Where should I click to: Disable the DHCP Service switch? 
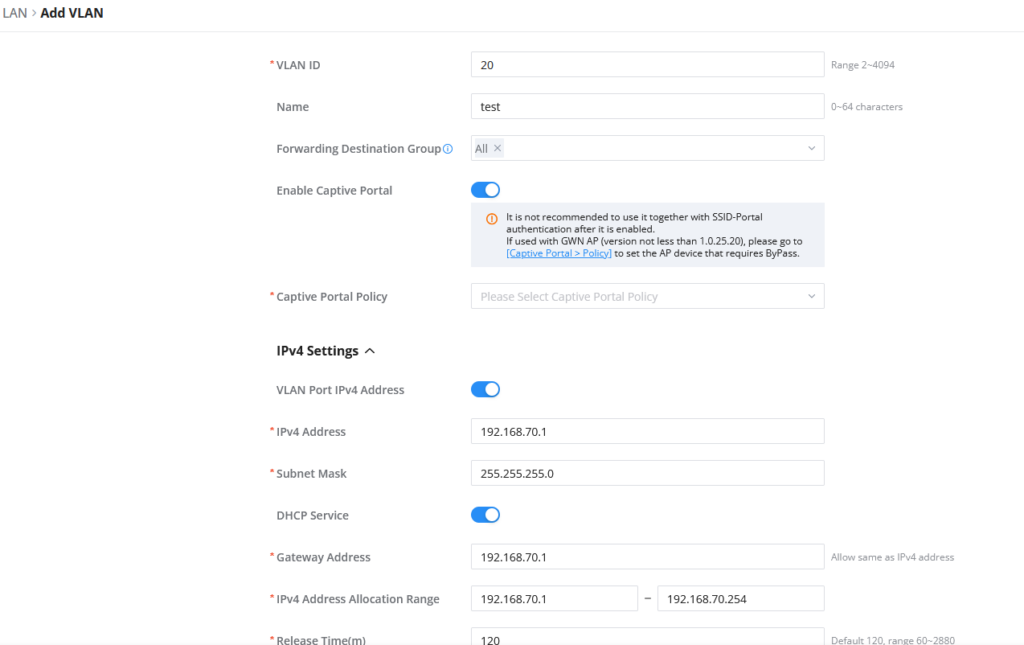tap(485, 515)
